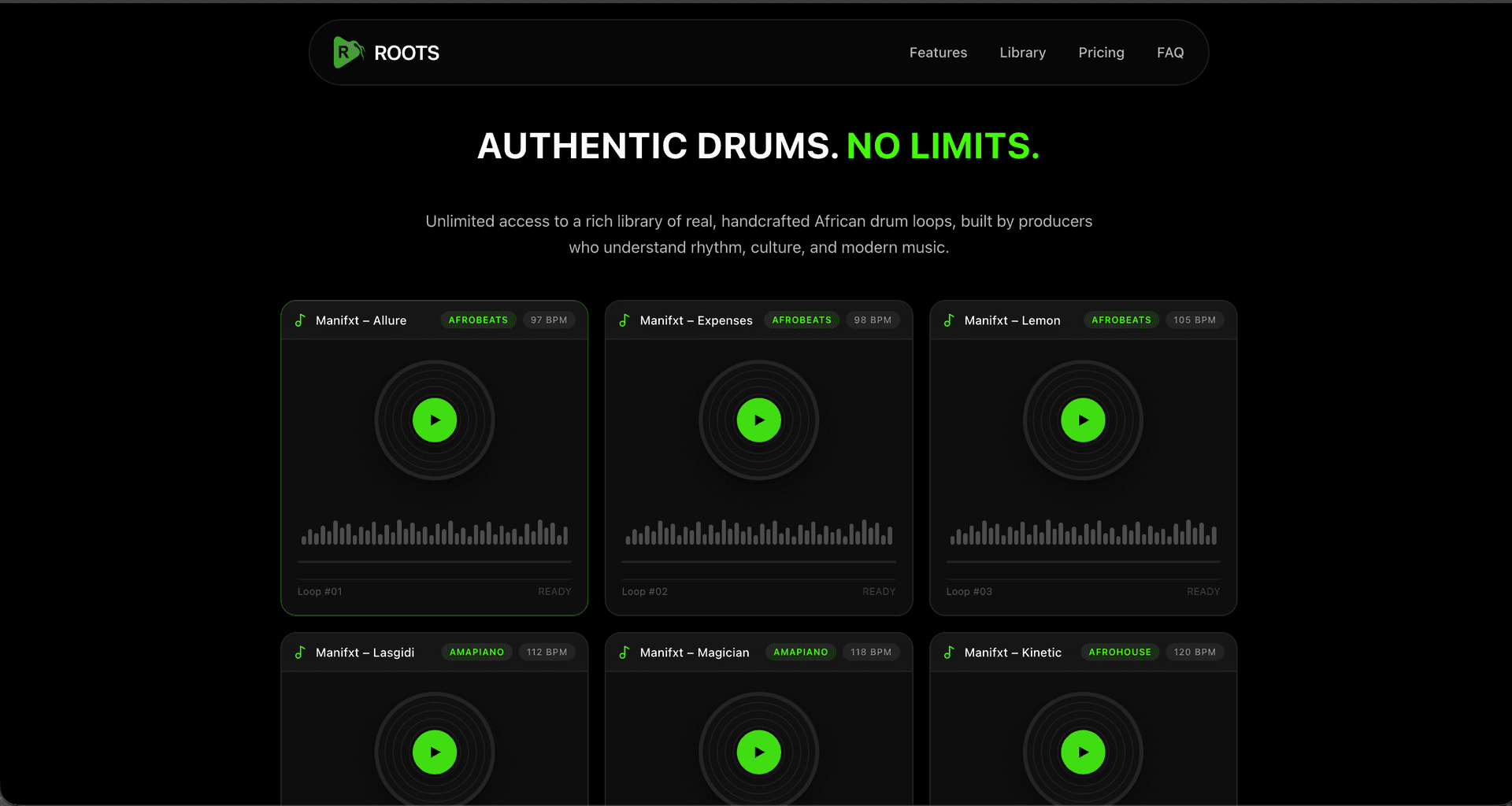Image resolution: width=1512 pixels, height=806 pixels.
Task: Open the Features nav link
Action: 938,53
